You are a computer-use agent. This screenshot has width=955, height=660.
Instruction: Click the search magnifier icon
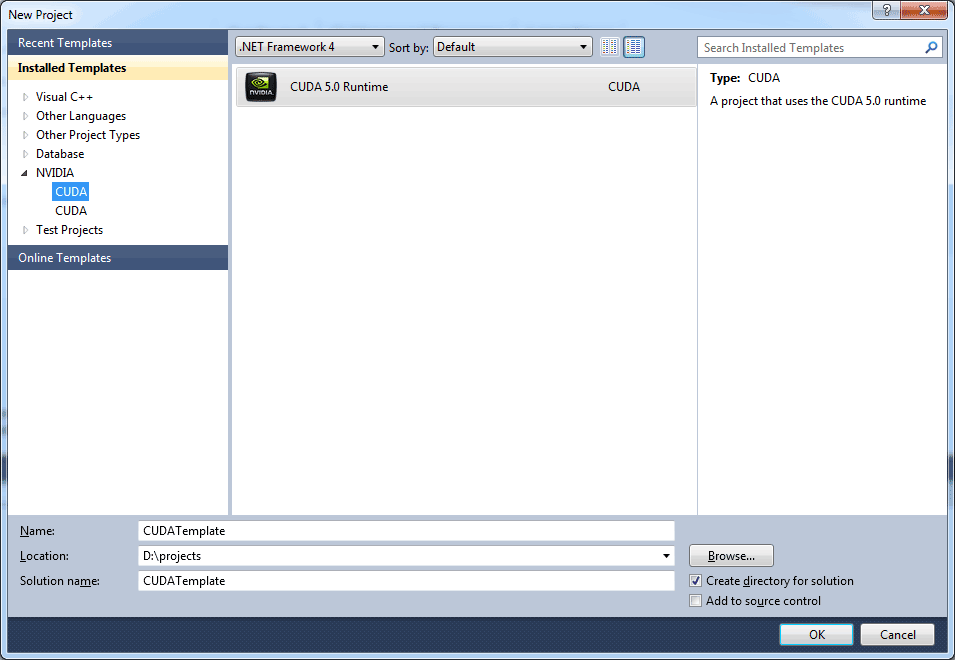pyautogui.click(x=931, y=47)
